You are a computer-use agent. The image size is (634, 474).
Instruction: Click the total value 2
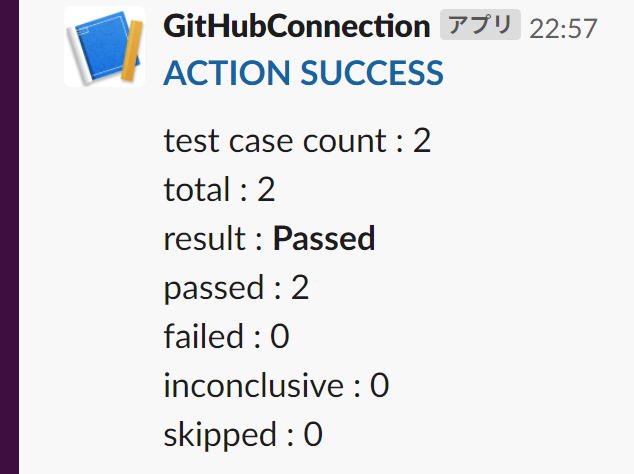pos(266,190)
